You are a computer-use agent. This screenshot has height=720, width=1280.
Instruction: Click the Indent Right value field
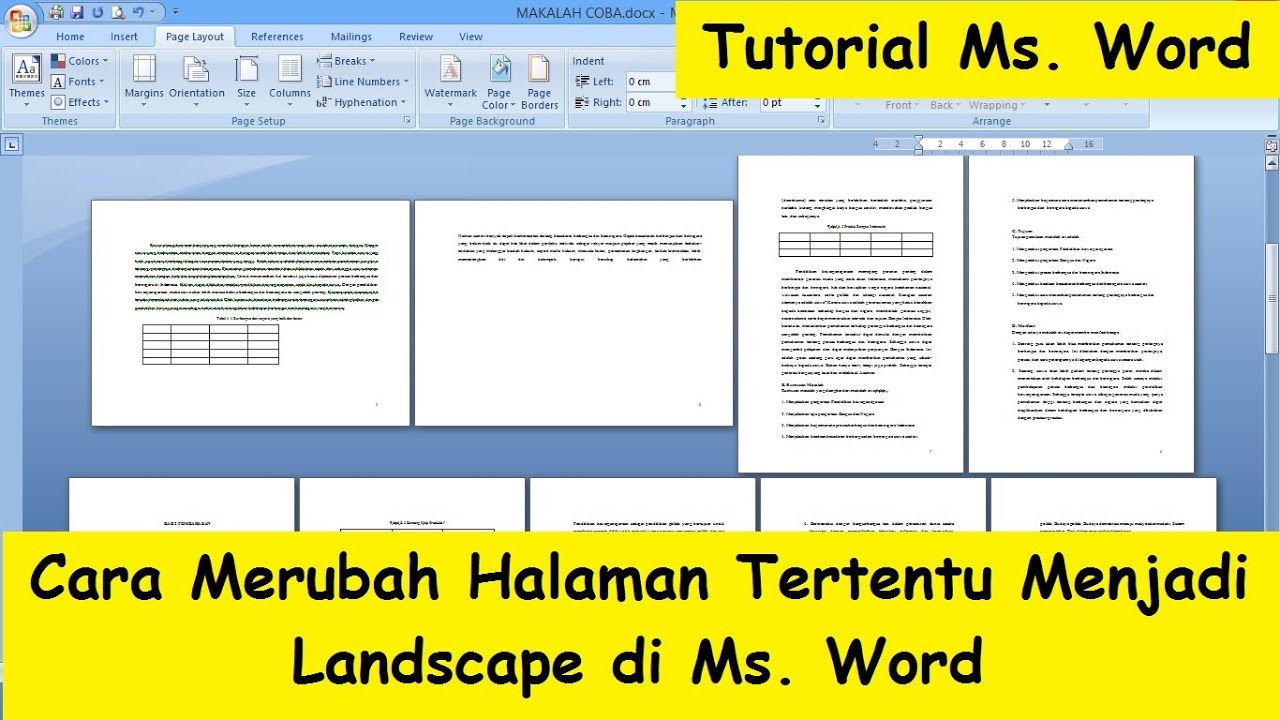tap(652, 102)
